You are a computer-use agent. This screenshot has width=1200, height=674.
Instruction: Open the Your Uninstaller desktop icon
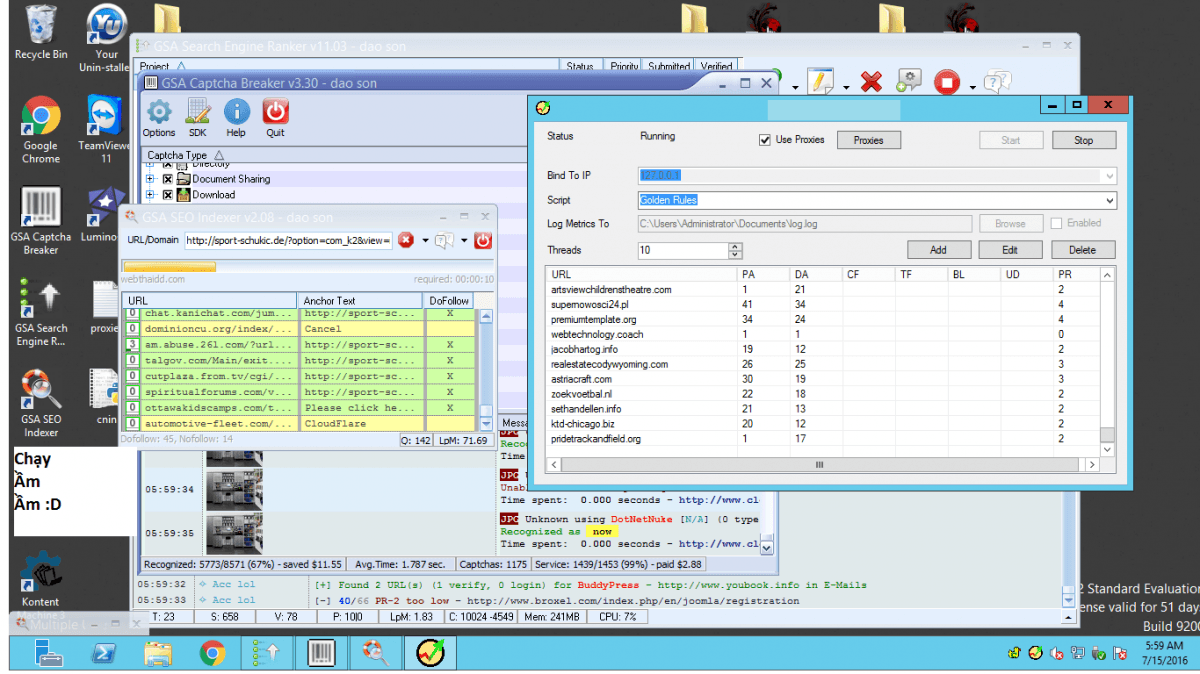106,40
